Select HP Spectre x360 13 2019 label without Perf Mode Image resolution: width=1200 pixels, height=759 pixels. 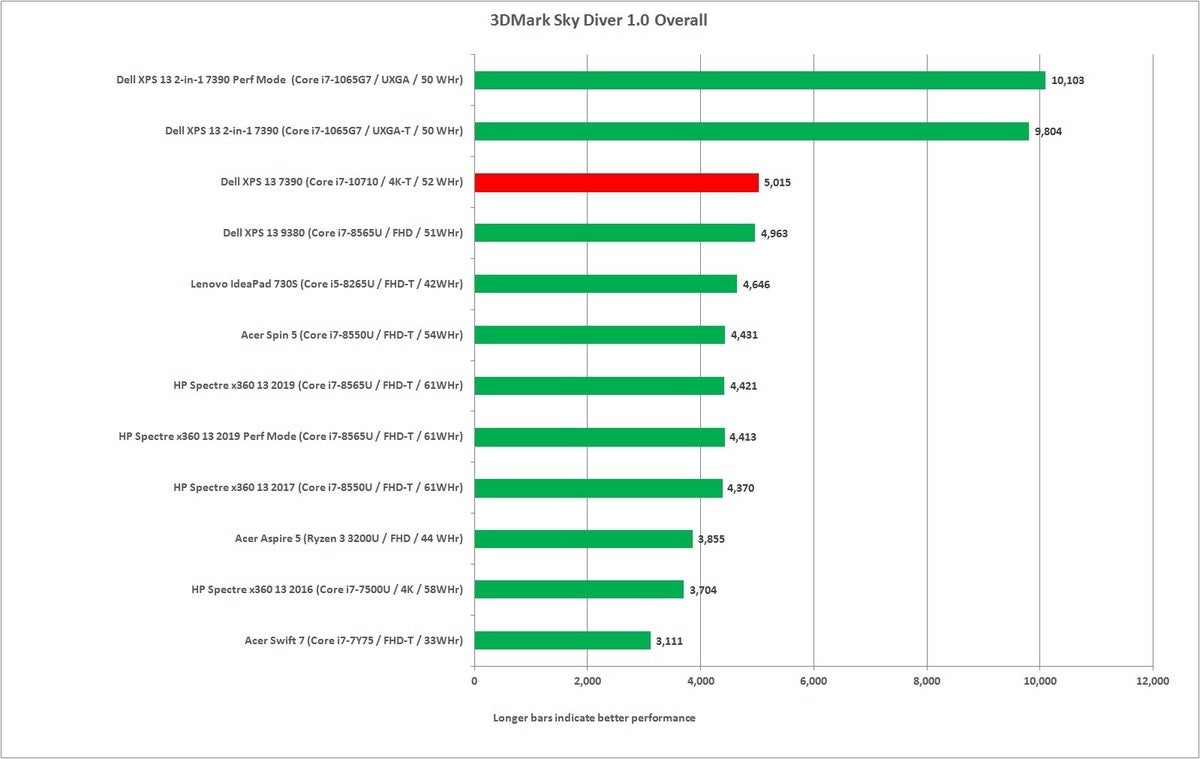318,385
